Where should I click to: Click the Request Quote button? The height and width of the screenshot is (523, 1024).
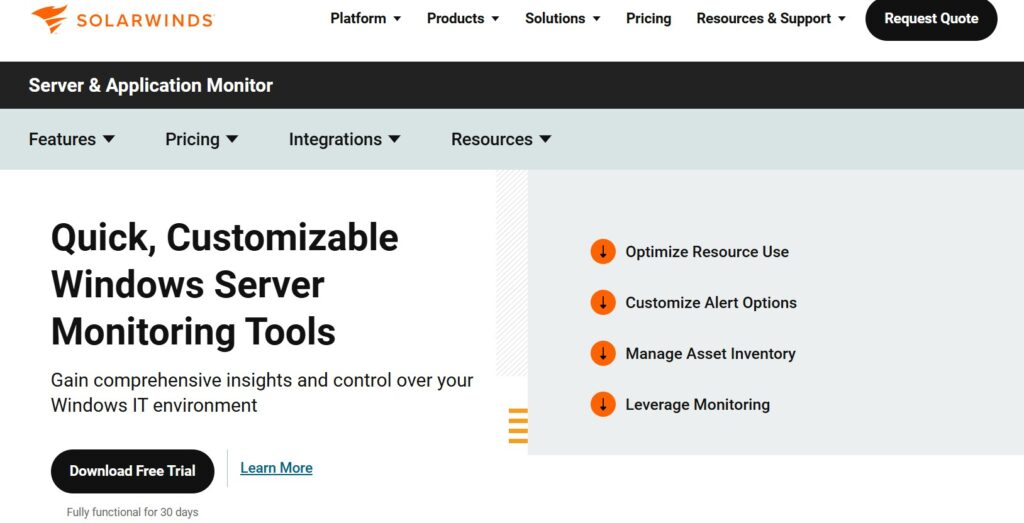pos(931,18)
